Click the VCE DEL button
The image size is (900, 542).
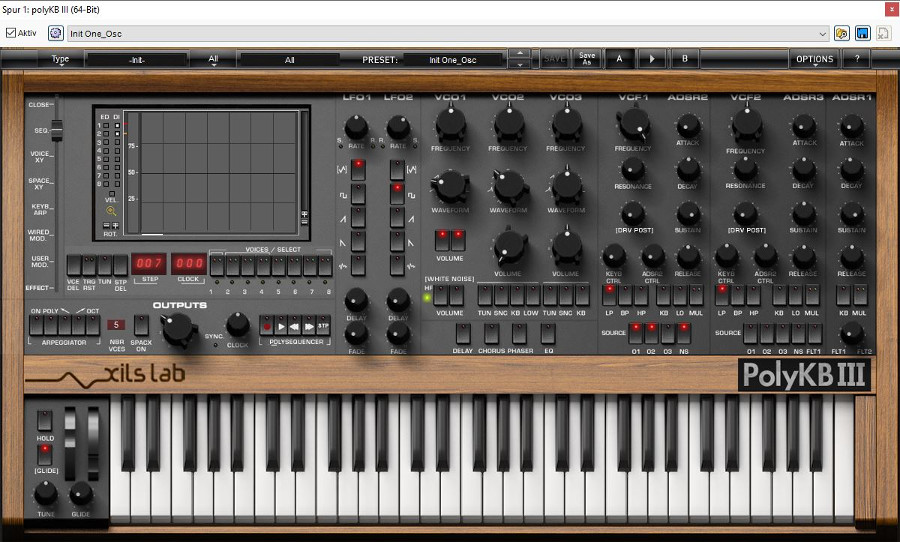(73, 265)
